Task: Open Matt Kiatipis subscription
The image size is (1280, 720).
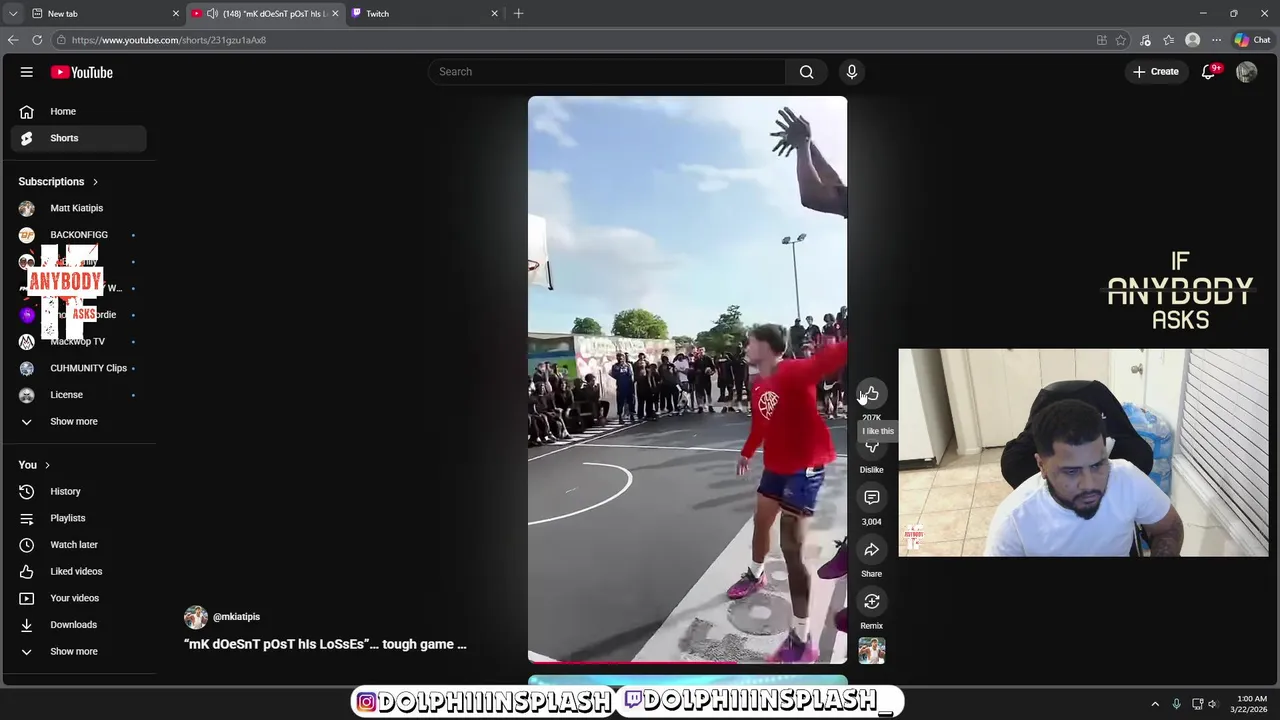Action: [78, 208]
